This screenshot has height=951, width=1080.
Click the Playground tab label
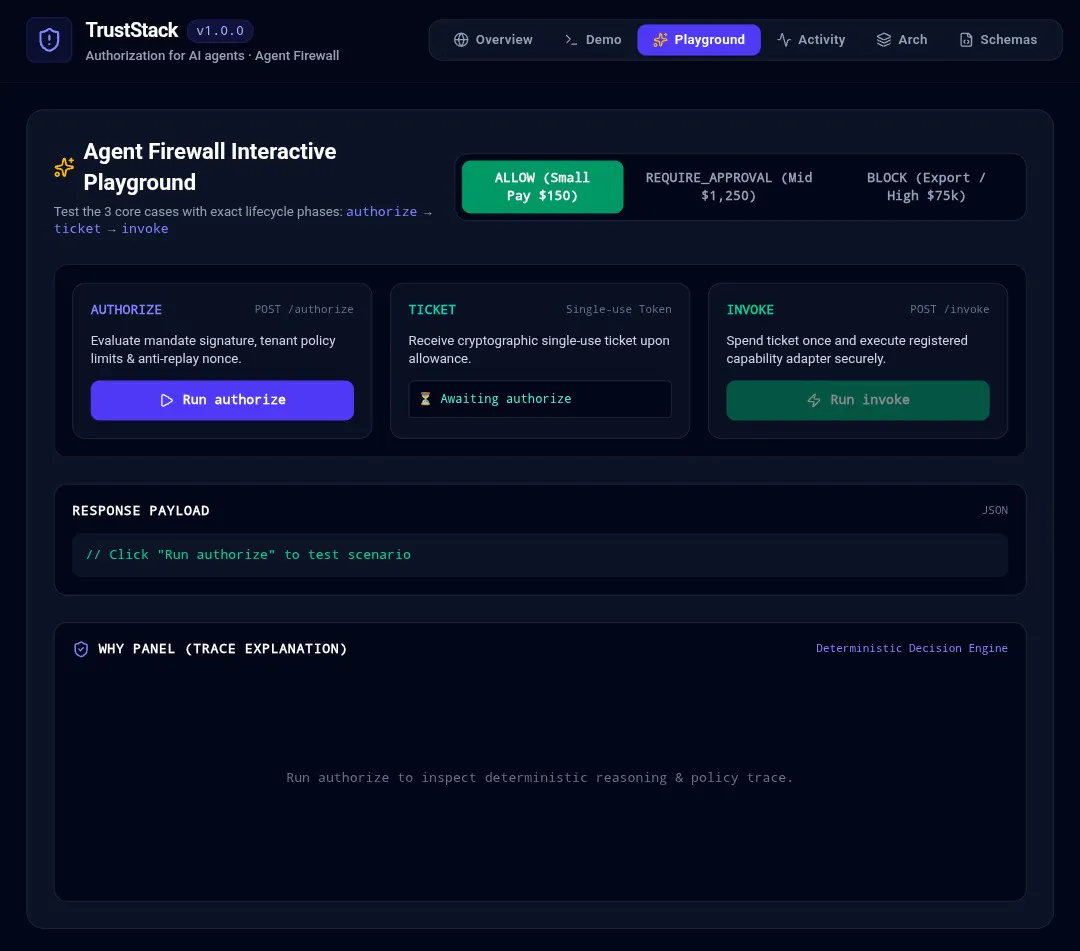[709, 40]
